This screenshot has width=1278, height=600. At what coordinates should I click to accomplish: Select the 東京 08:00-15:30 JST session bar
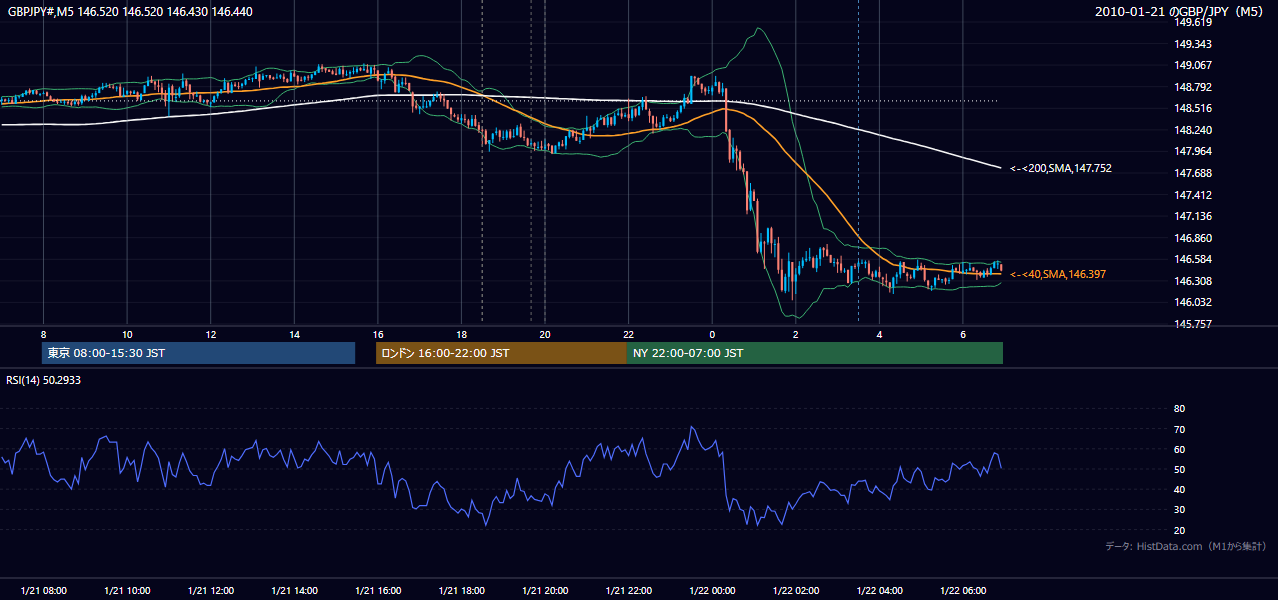click(199, 353)
